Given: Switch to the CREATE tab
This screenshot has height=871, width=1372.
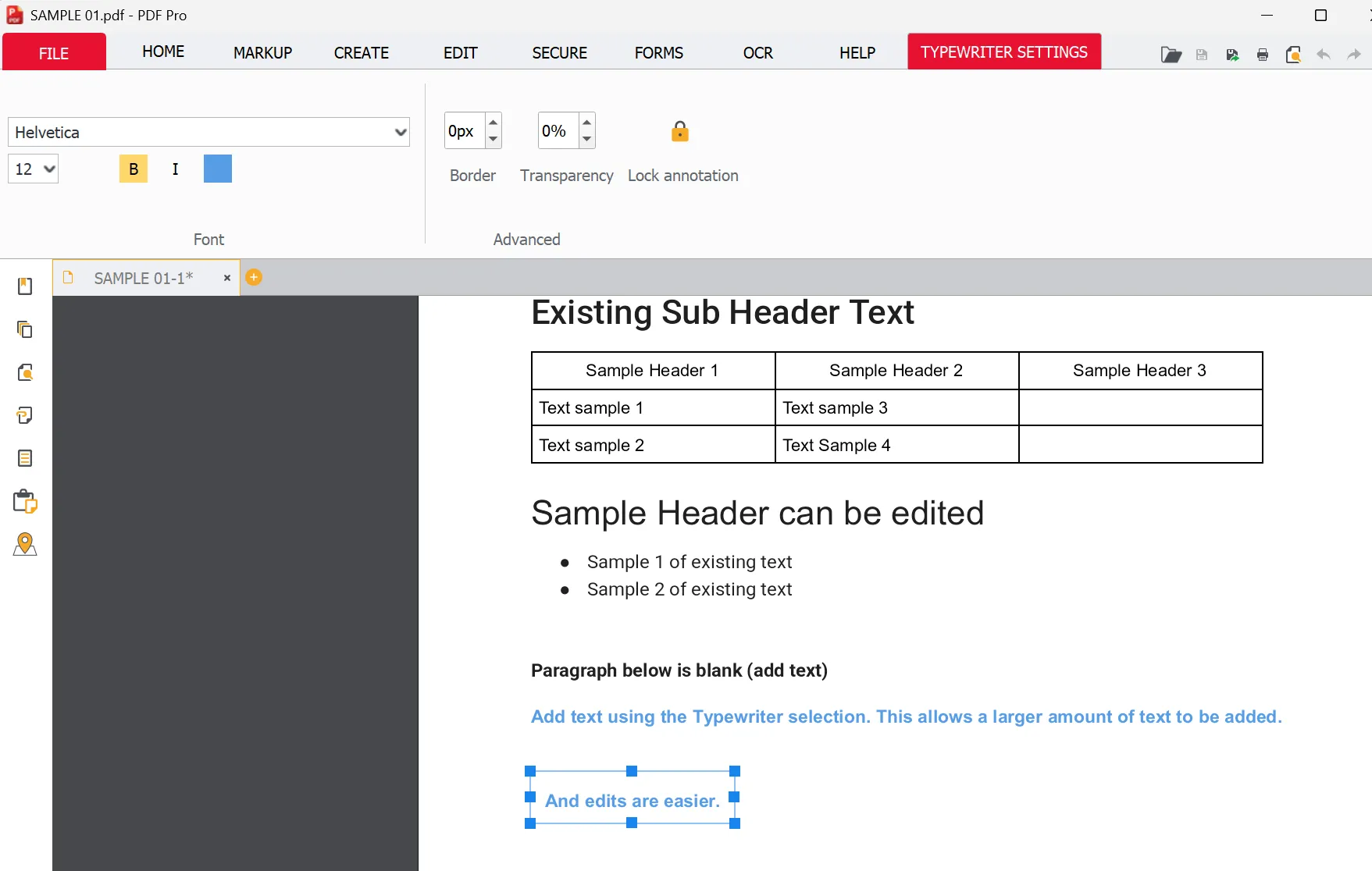Looking at the screenshot, I should (362, 52).
